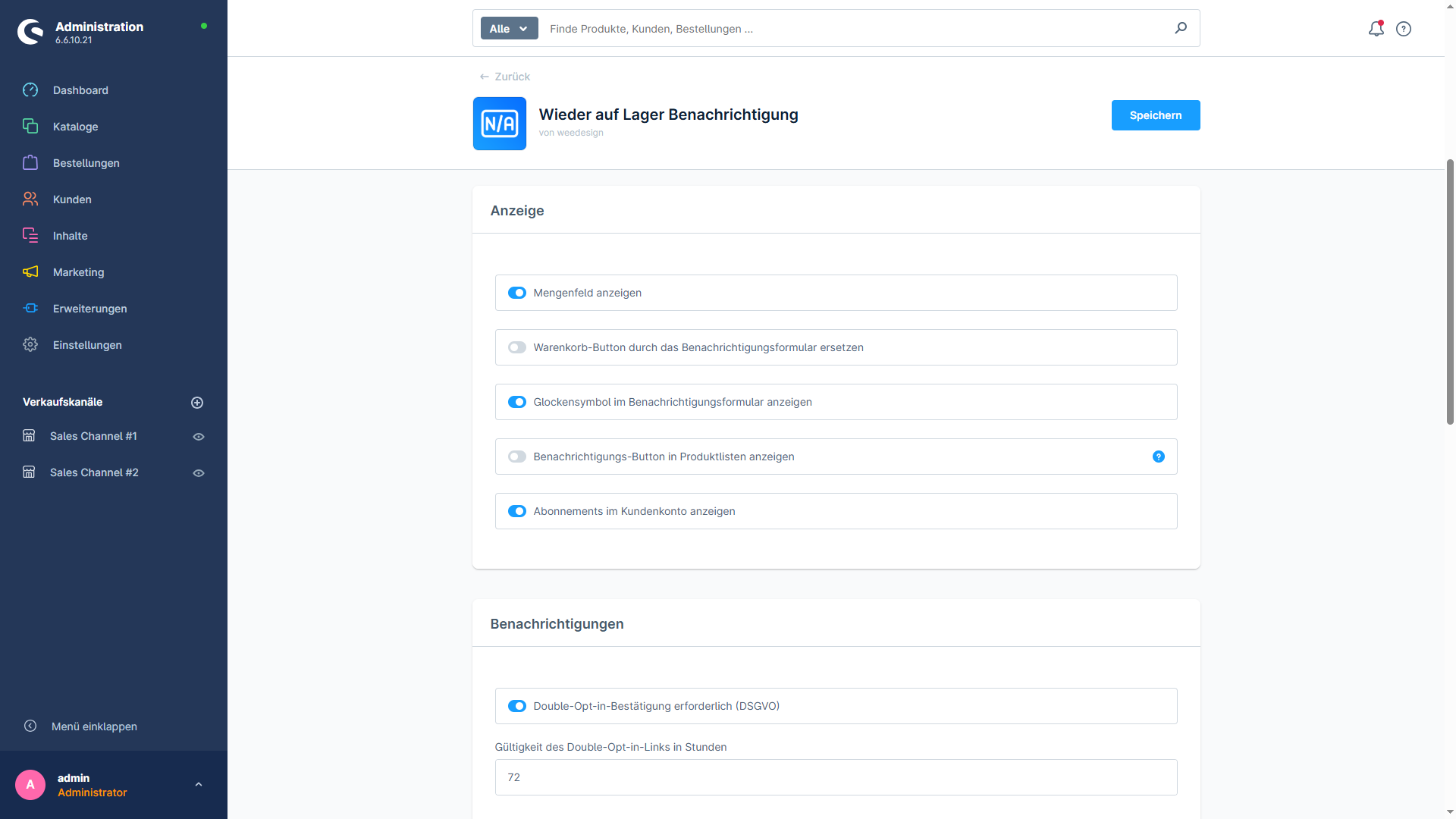Viewport: 1456px width, 819px height.
Task: Collapse menu with Menü einklappen
Action: [94, 726]
